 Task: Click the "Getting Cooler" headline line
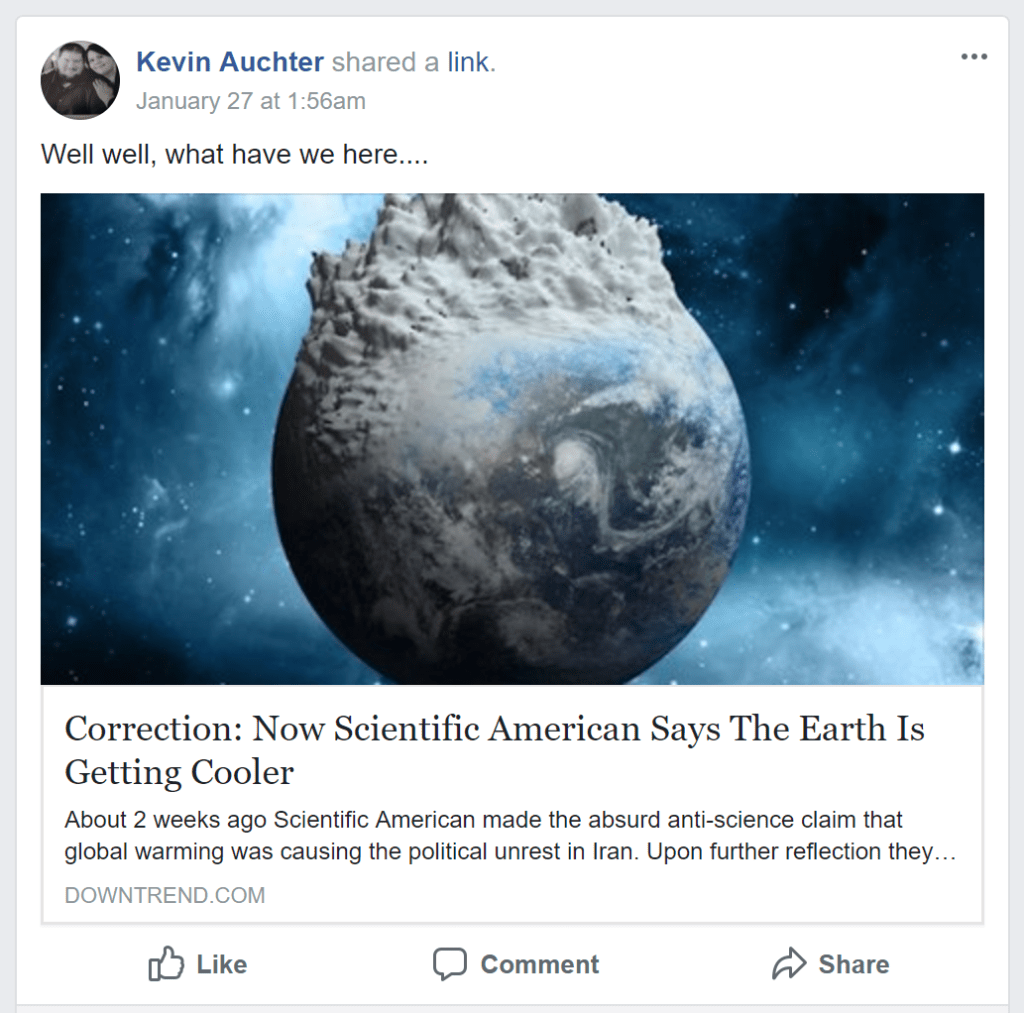point(180,773)
